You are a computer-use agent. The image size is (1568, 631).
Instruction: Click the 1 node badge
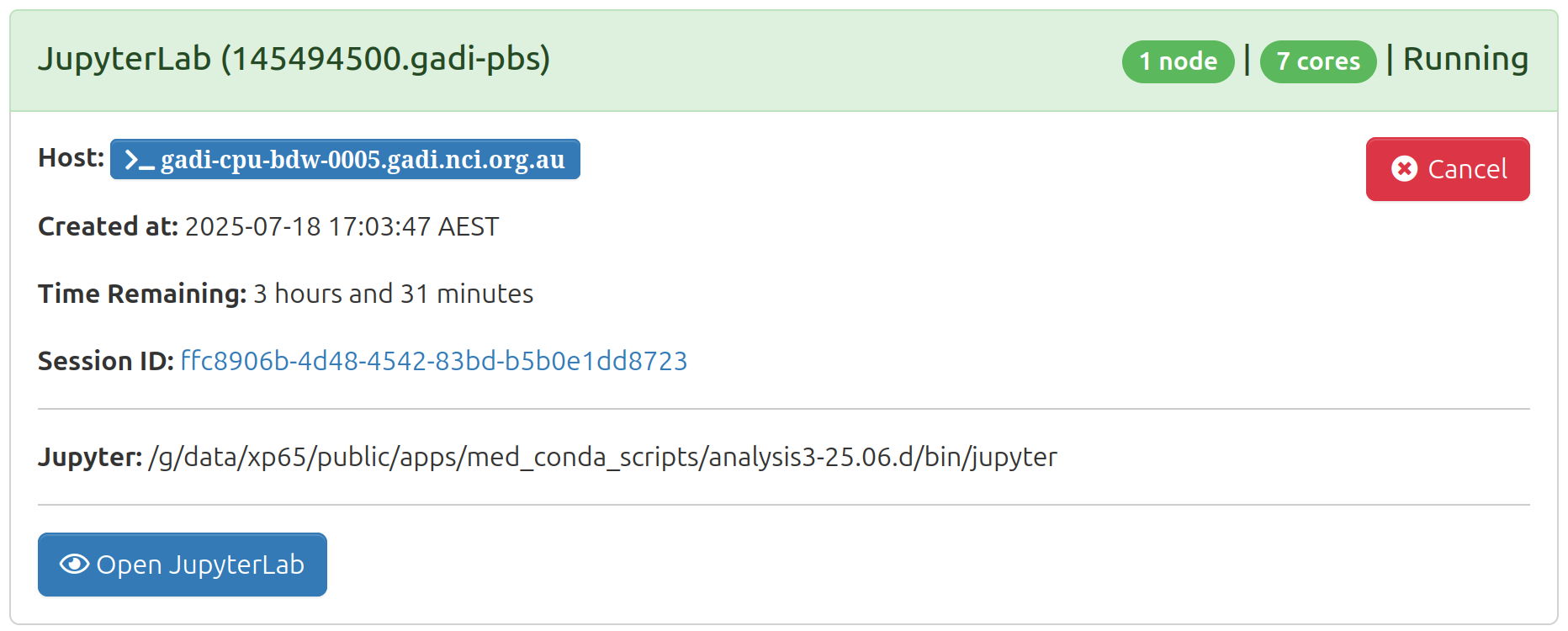pyautogui.click(x=1178, y=61)
